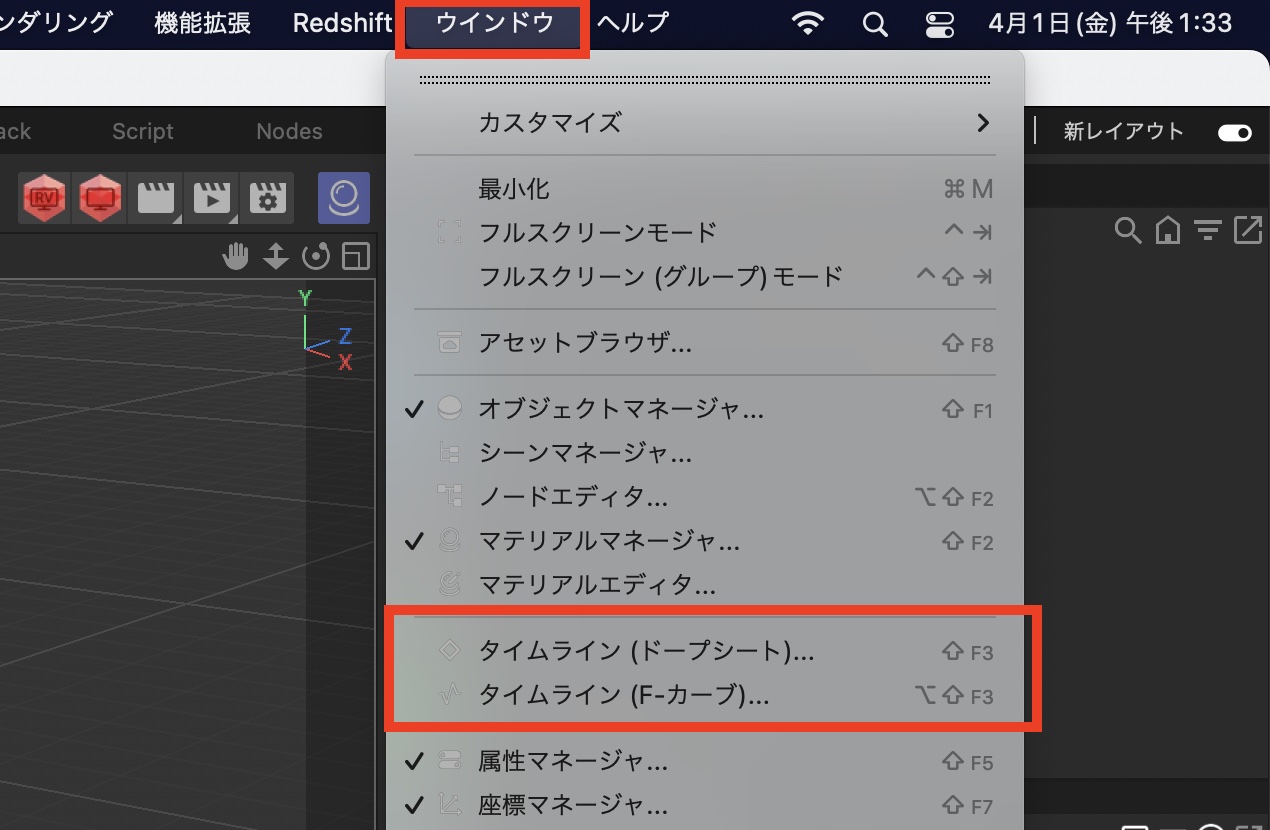Open the Edit Render Settings icon

coord(267,198)
